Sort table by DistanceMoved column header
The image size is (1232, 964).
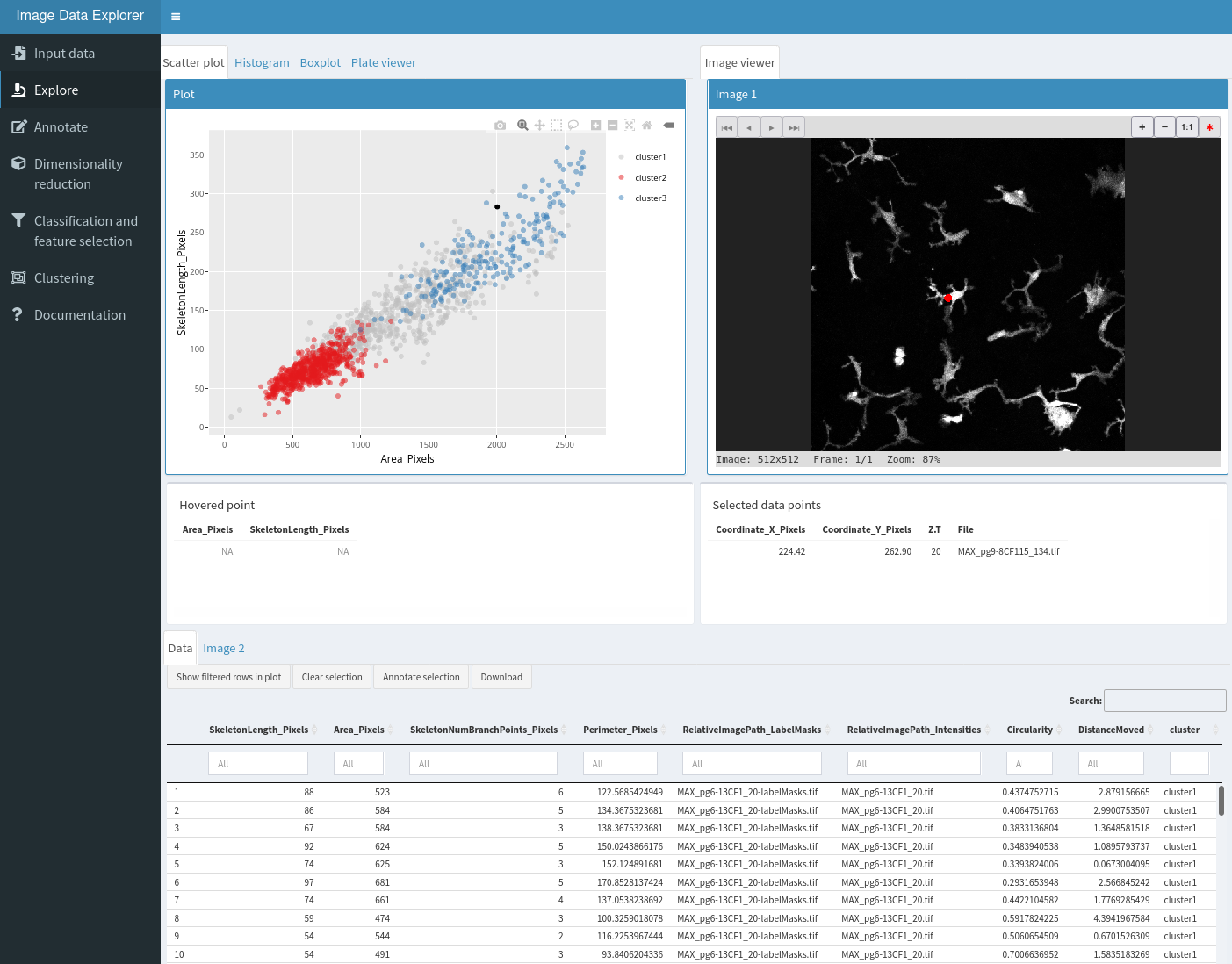pos(1111,730)
